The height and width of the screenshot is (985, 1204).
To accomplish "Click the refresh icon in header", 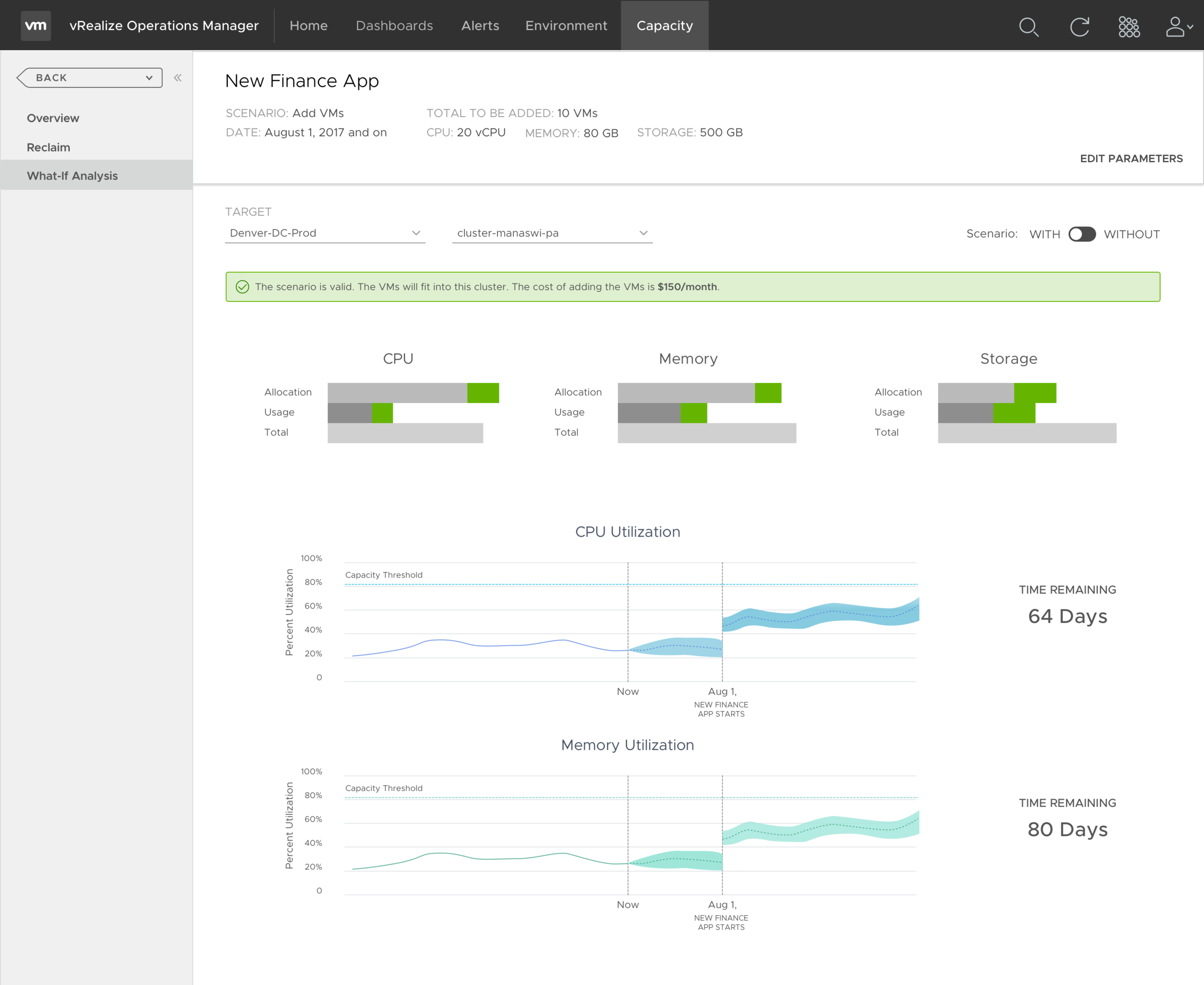I will pos(1079,26).
